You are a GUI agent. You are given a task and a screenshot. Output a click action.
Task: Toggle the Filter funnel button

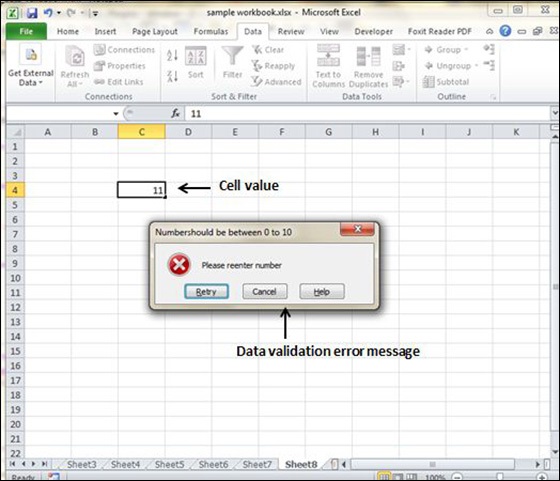click(x=232, y=62)
